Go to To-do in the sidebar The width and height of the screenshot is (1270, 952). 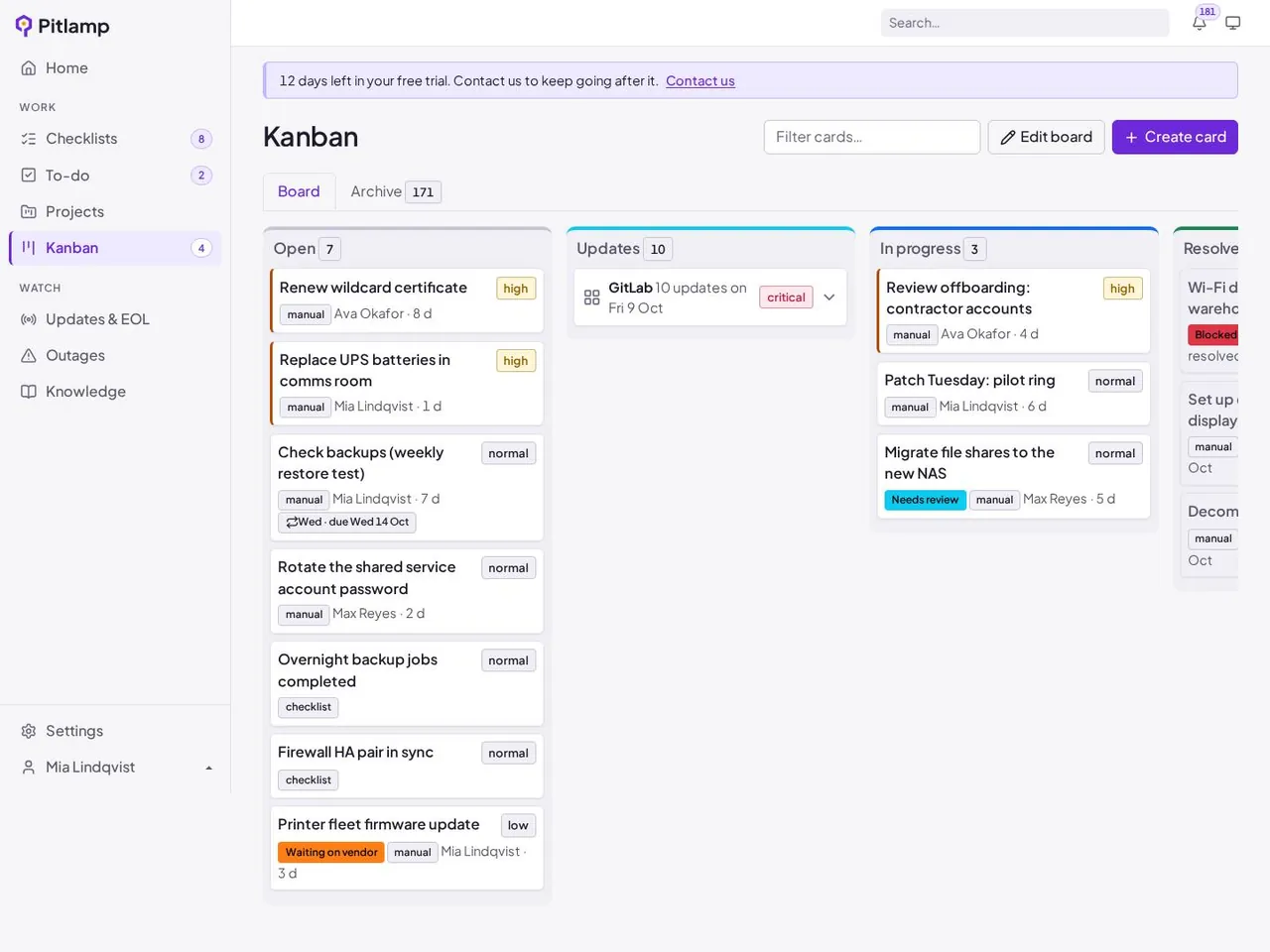click(x=115, y=176)
